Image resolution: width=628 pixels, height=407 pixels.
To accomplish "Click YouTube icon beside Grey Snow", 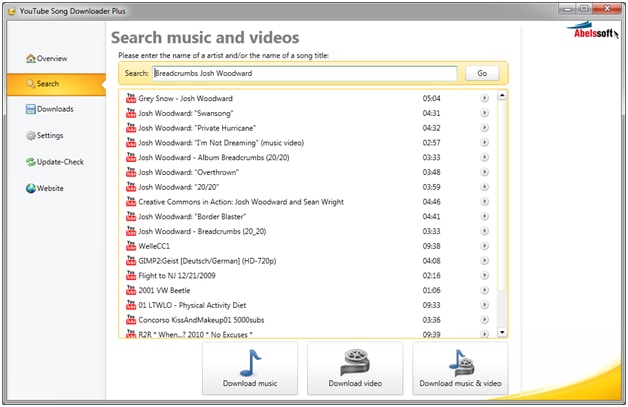I will click(131, 98).
